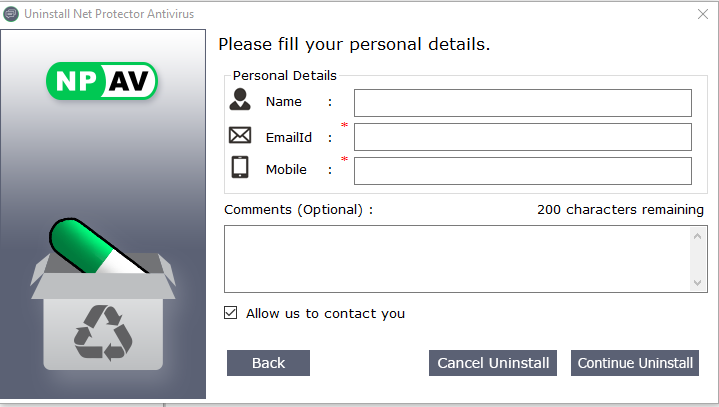This screenshot has width=719, height=407.
Task: Click the envelope icon beside EmailId
Action: click(240, 135)
